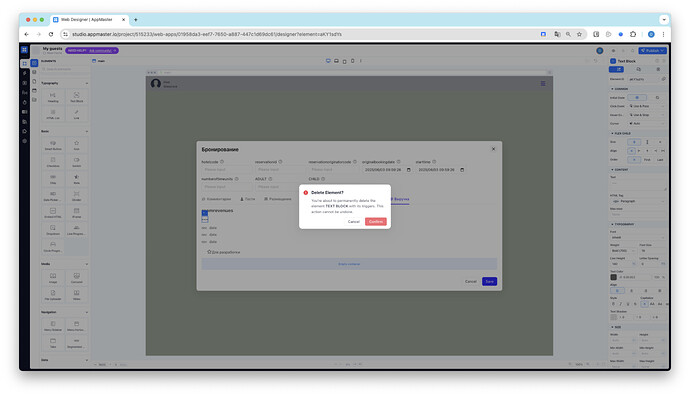The image size is (690, 396).
Task: Open the AppMaster home grid icon
Action: (x=24, y=50)
